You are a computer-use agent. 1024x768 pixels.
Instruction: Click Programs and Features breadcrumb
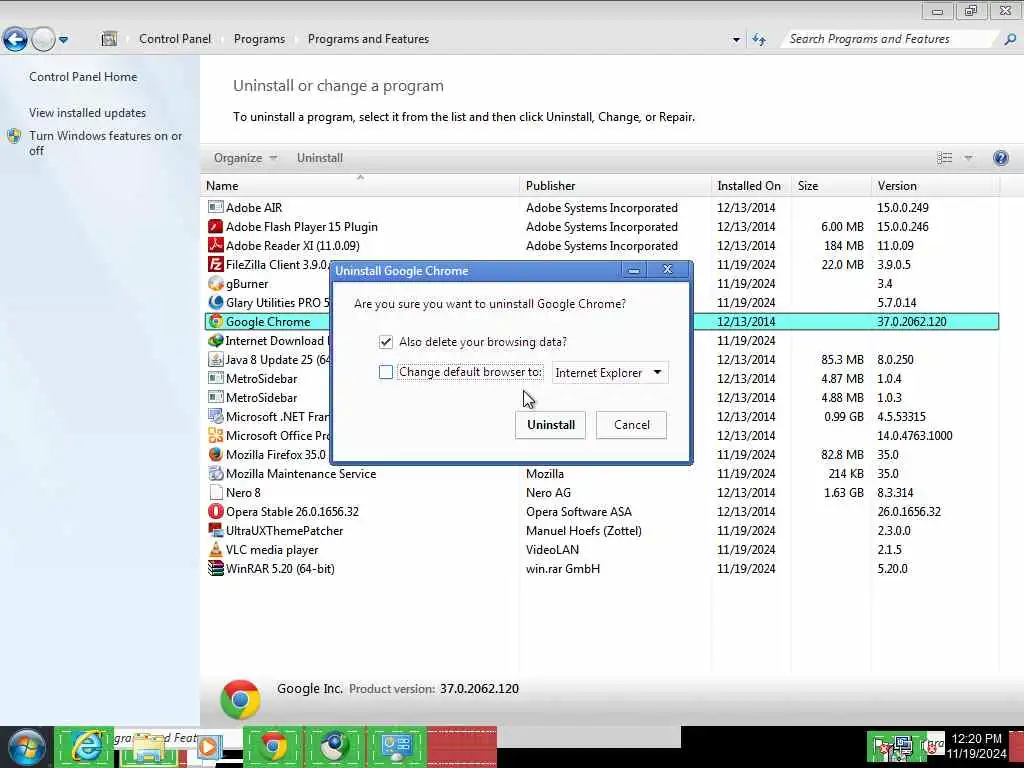[x=368, y=39]
